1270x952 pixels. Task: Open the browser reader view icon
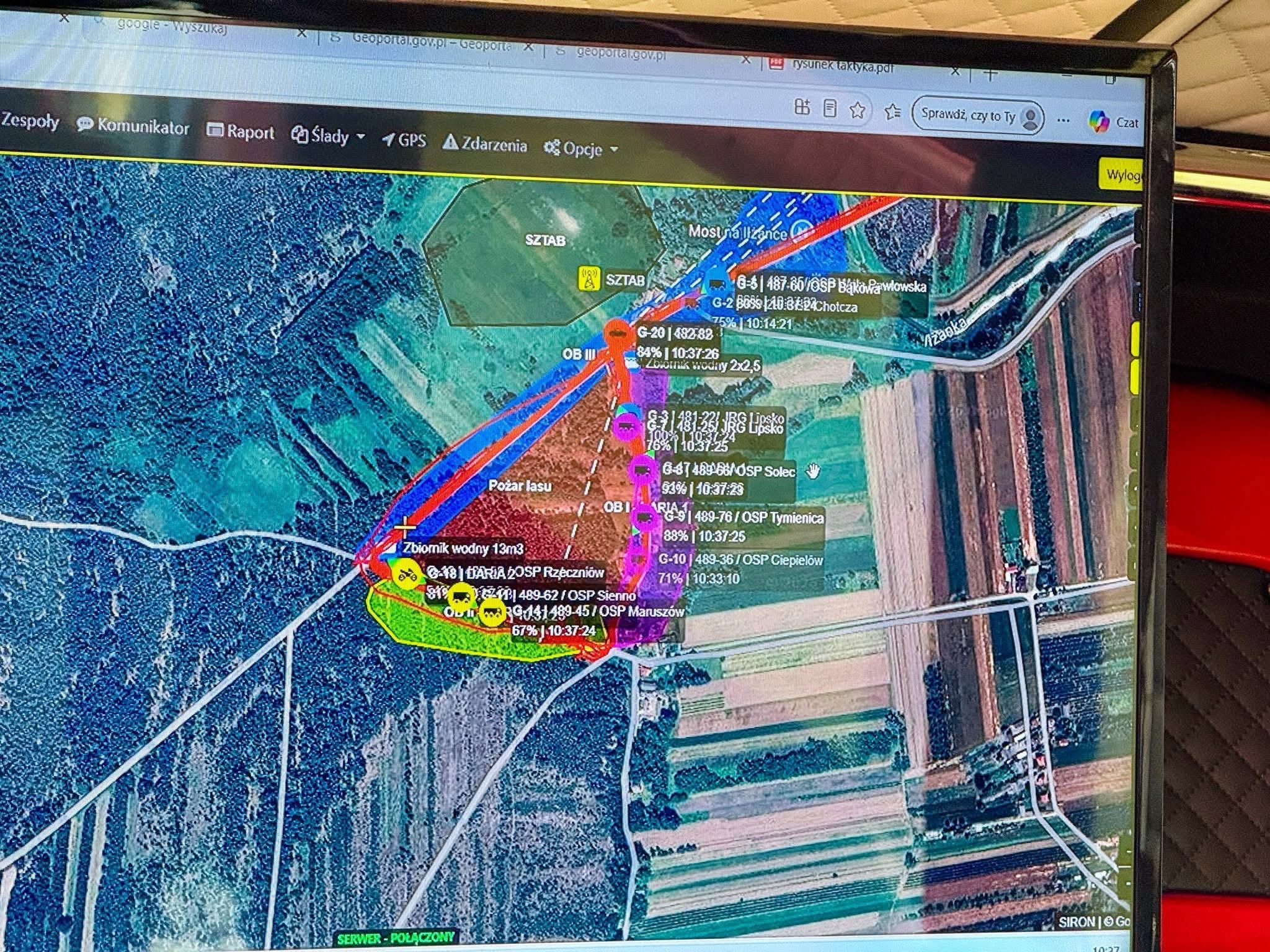tap(830, 109)
